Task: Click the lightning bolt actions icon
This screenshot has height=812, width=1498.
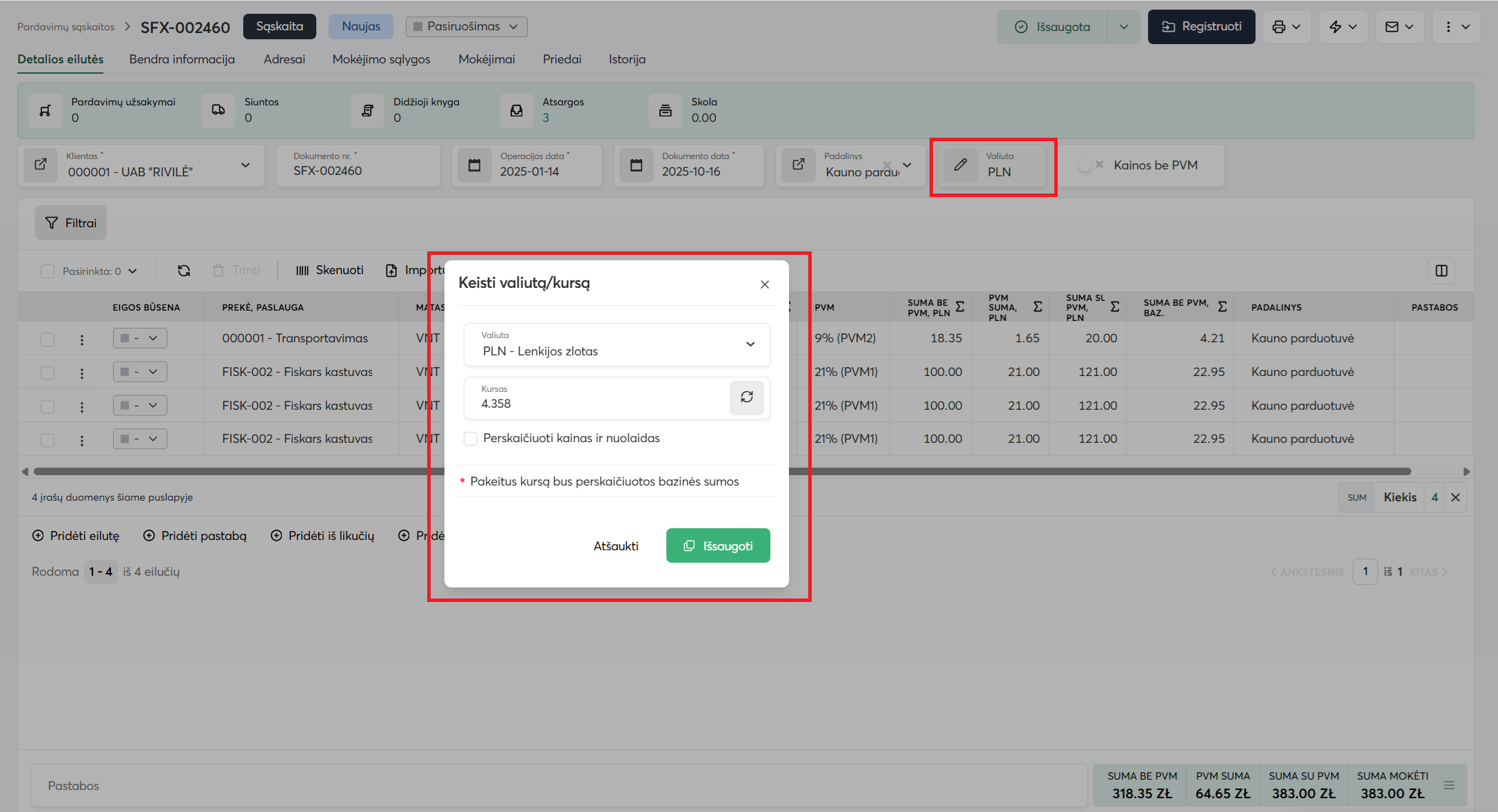Action: pyautogui.click(x=1335, y=27)
